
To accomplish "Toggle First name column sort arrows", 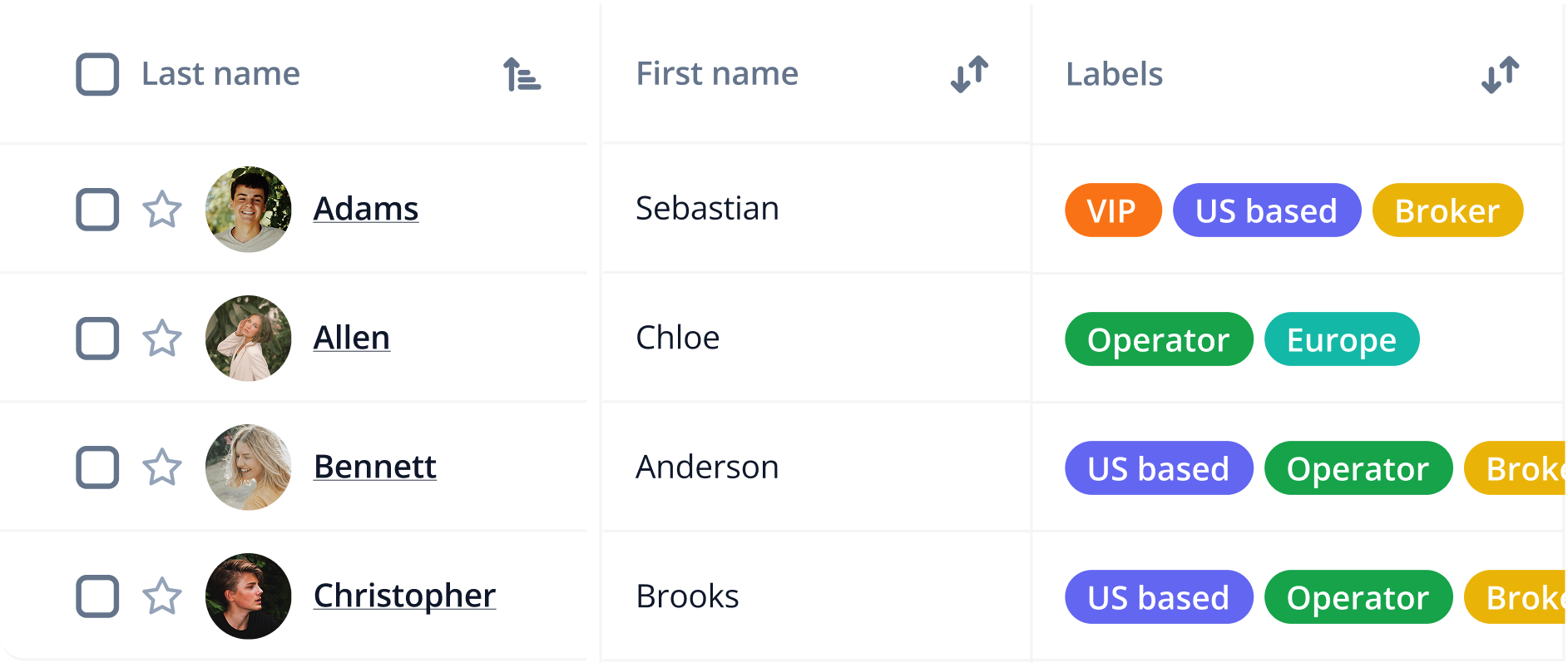I will pyautogui.click(x=970, y=74).
